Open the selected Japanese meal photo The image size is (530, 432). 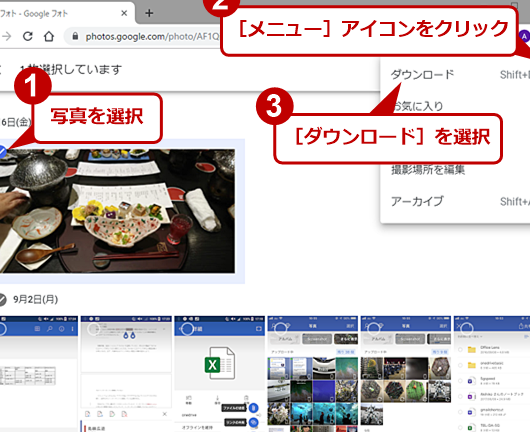[x=117, y=211]
